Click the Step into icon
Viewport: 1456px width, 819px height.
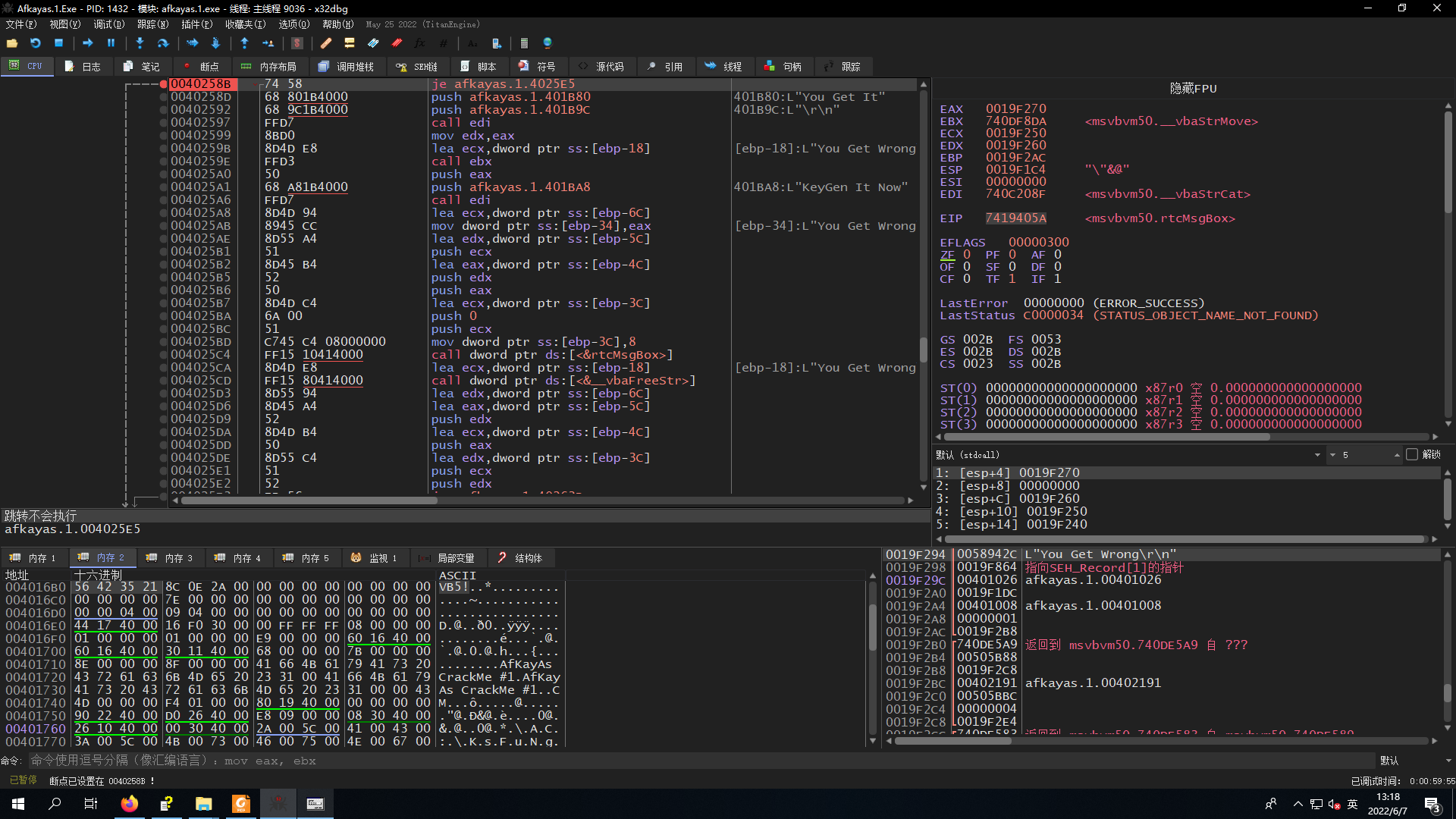pyautogui.click(x=140, y=43)
